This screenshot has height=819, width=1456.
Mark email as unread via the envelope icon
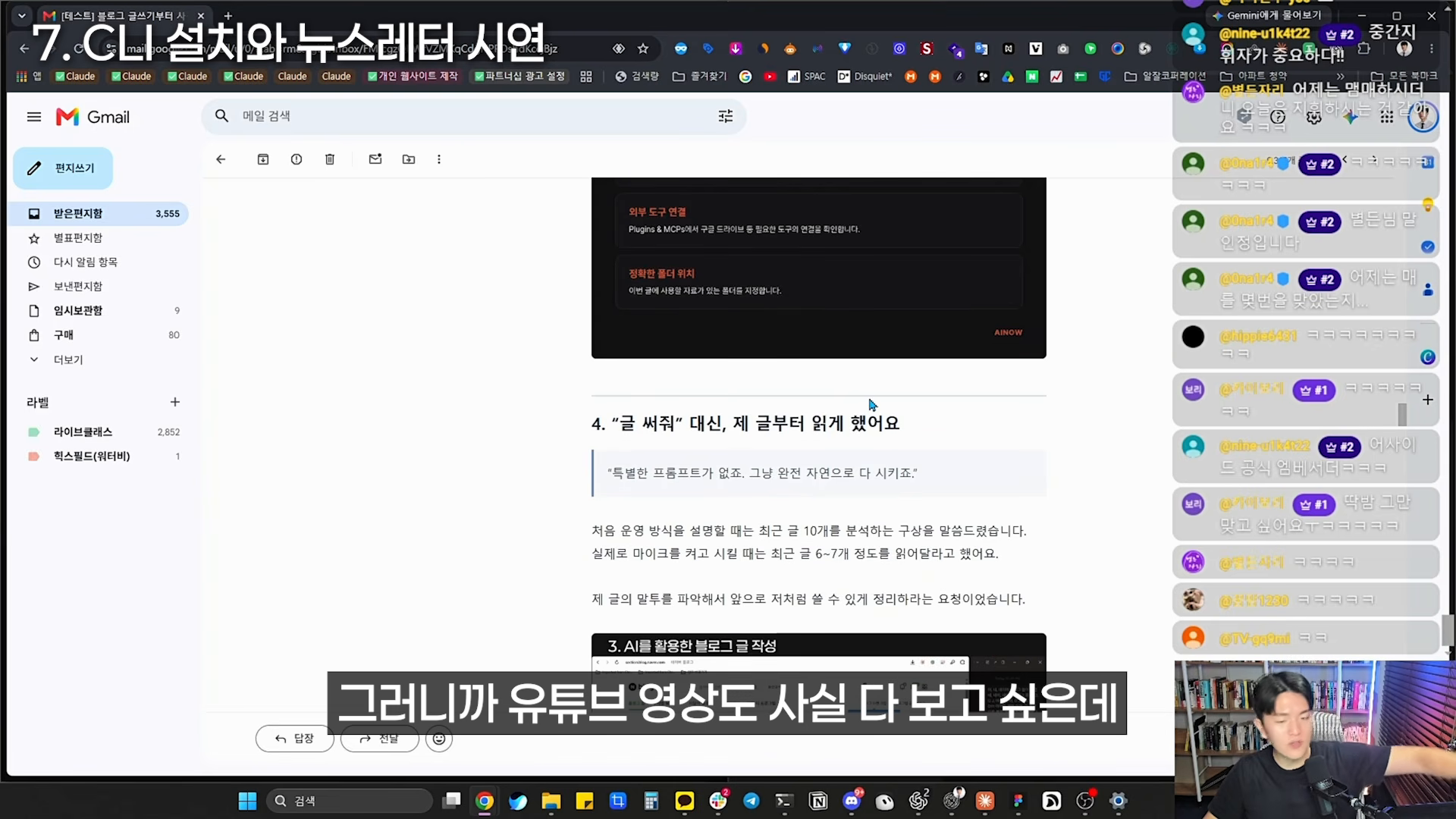tap(375, 159)
